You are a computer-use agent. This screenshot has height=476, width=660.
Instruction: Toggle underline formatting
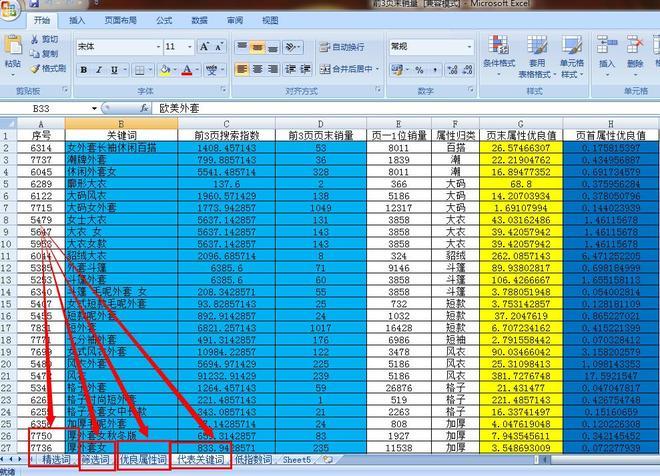click(114, 70)
